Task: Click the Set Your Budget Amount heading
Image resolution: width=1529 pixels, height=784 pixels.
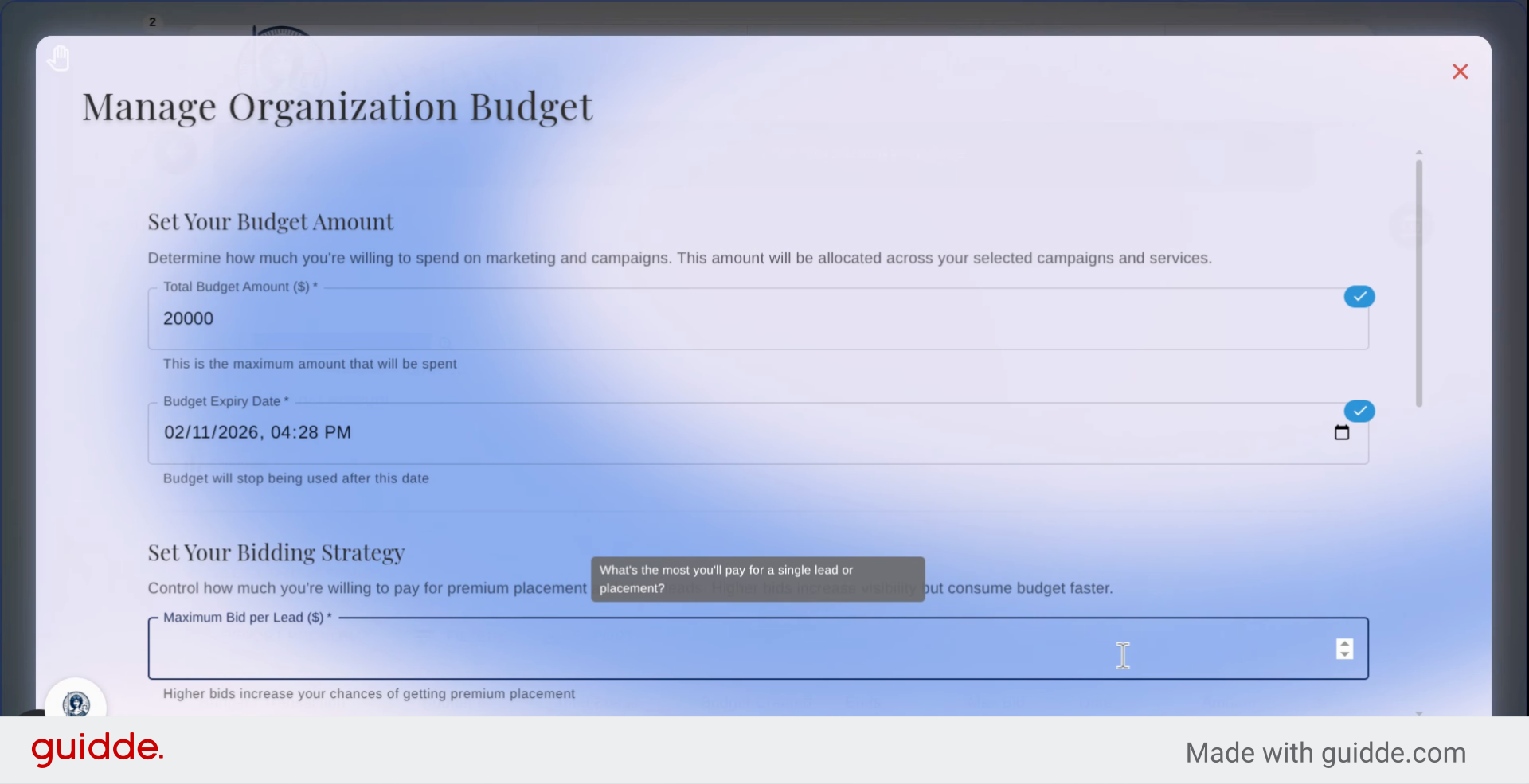Action: 271,222
